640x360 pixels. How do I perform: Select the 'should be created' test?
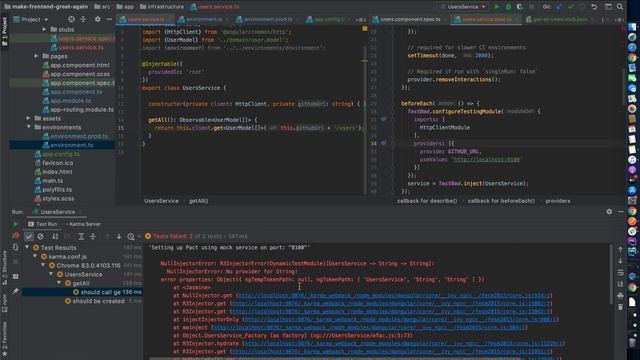pyautogui.click(x=98, y=301)
